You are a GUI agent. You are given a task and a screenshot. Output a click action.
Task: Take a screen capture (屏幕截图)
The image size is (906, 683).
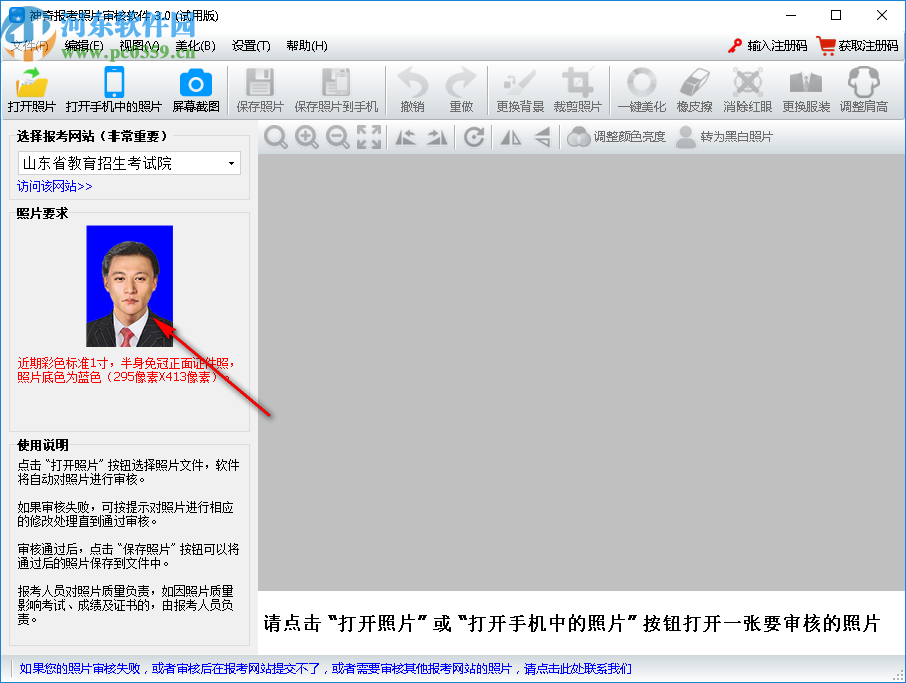196,90
